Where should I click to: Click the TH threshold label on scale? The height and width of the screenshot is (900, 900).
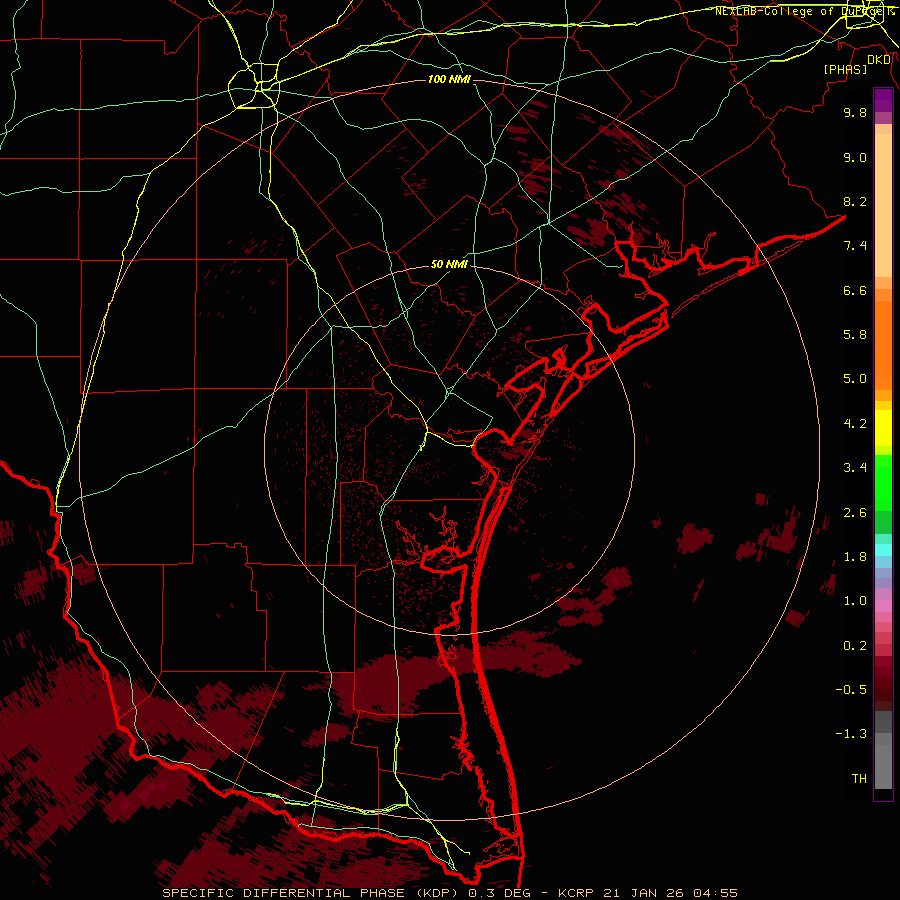859,779
